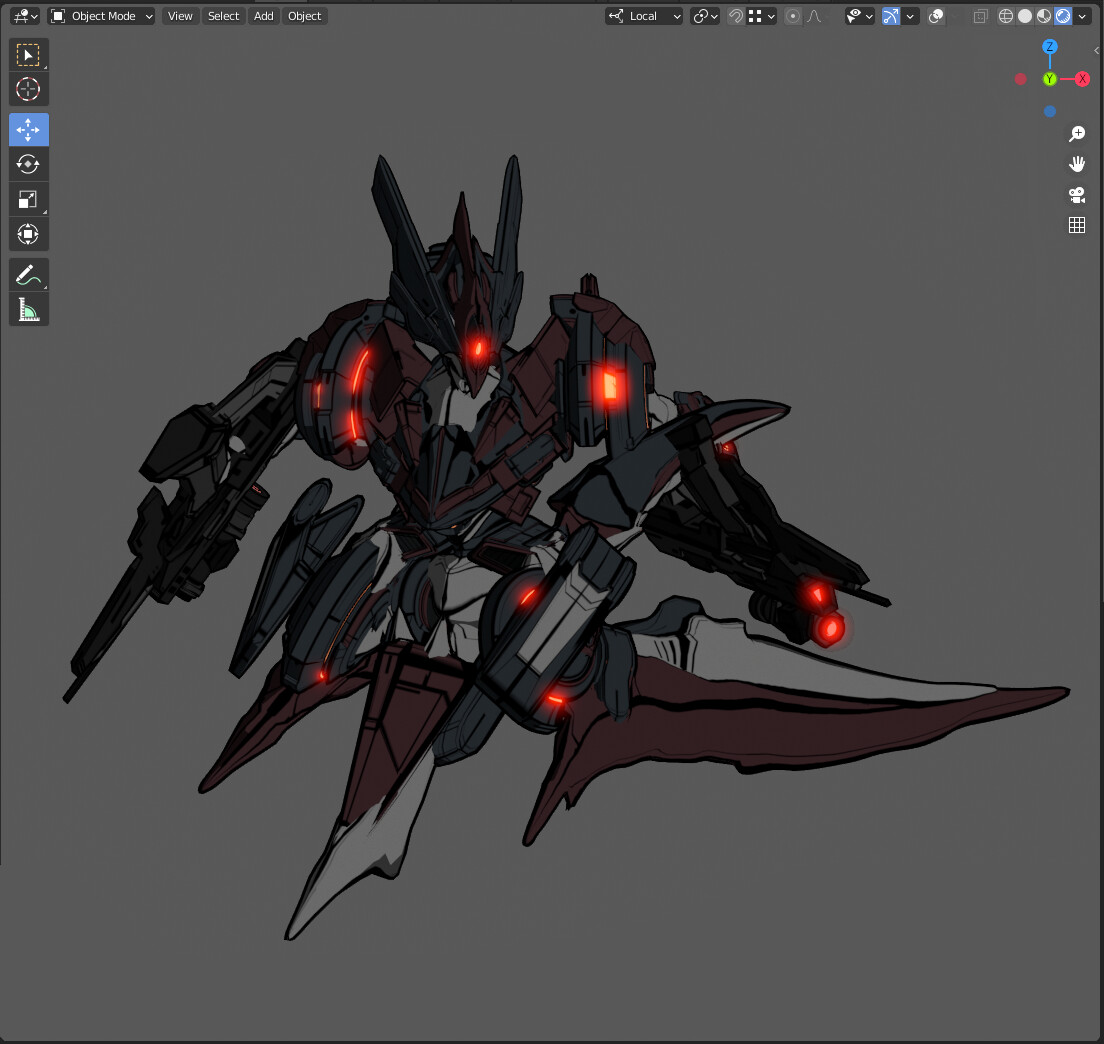Toggle proportional editing

pos(792,16)
